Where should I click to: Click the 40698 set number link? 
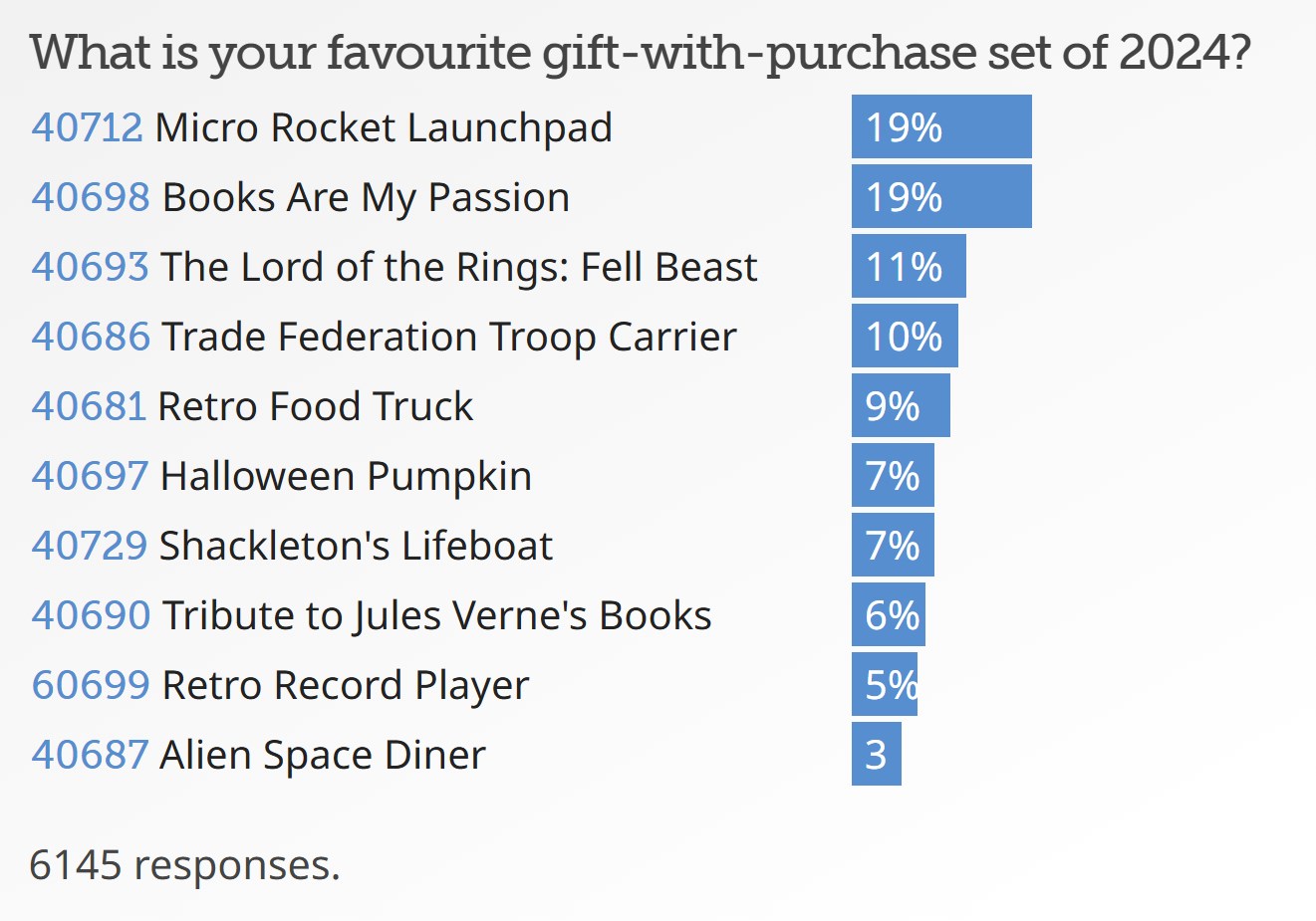91,197
